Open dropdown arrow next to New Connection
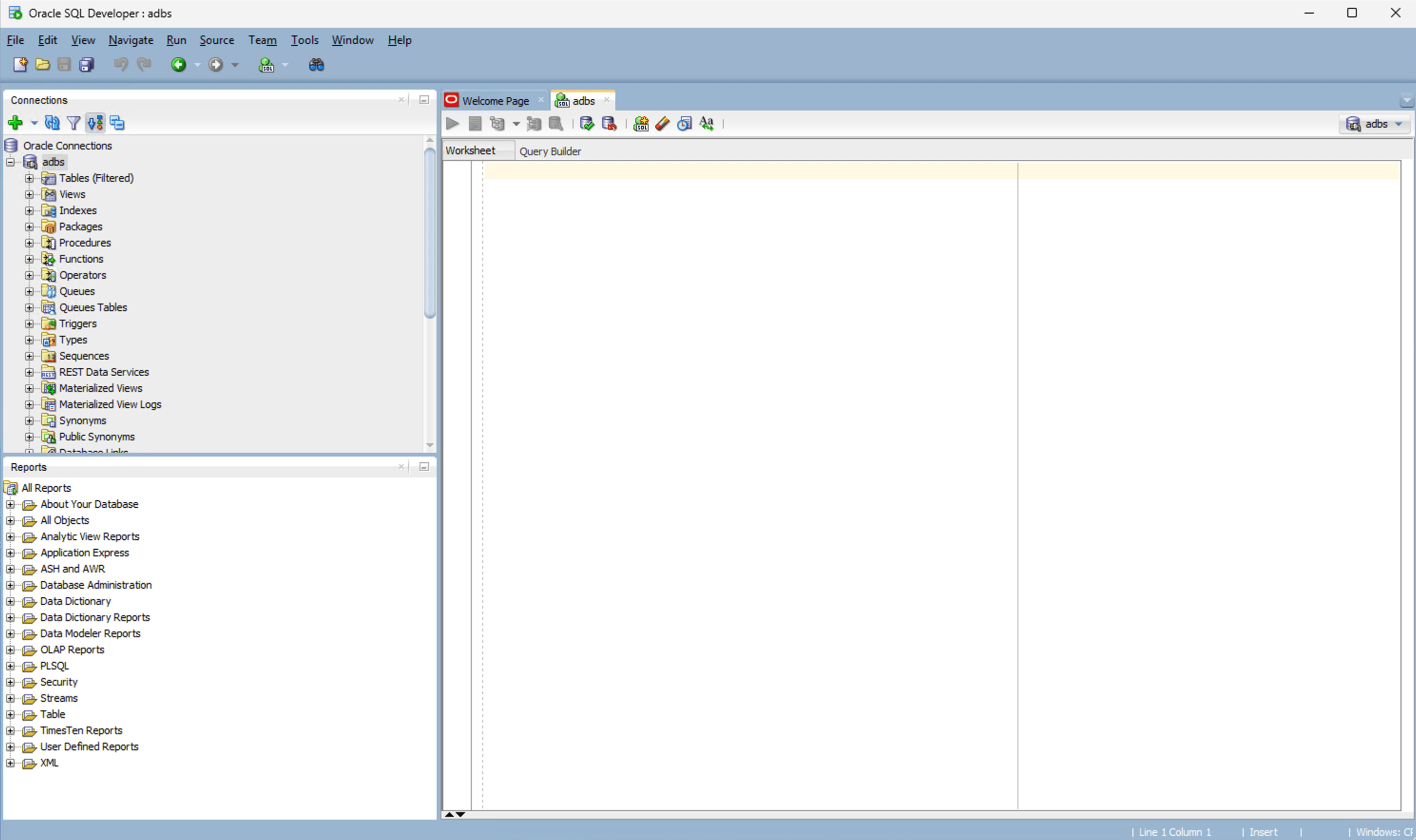The image size is (1416, 840). pyautogui.click(x=34, y=123)
